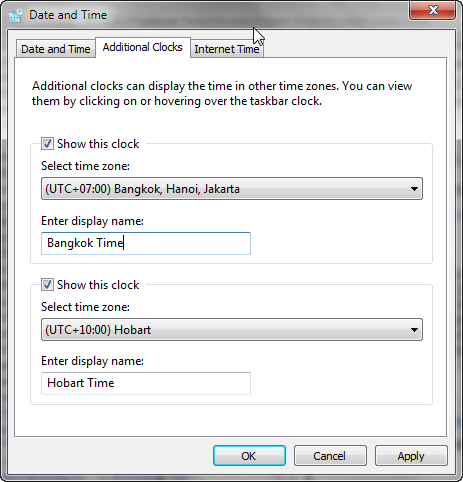Open the Internet Time tab
The image size is (463, 482).
click(227, 49)
